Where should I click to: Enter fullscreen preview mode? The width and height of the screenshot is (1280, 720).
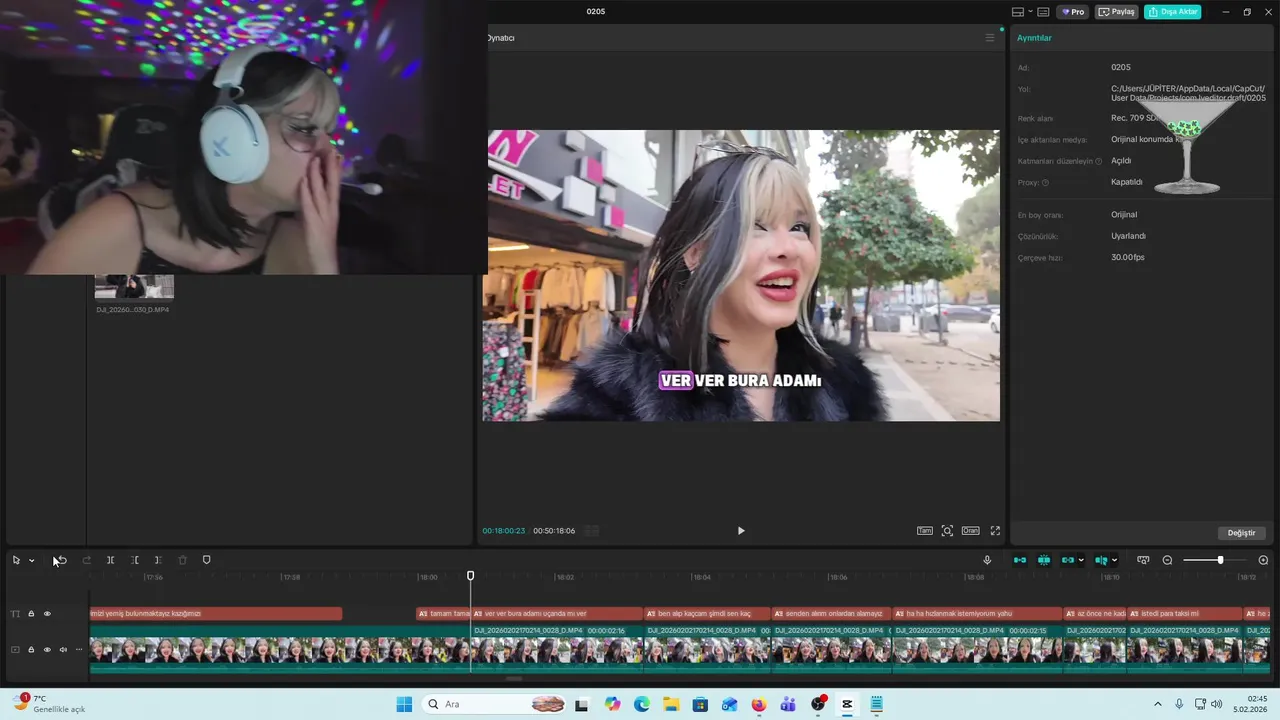(995, 531)
